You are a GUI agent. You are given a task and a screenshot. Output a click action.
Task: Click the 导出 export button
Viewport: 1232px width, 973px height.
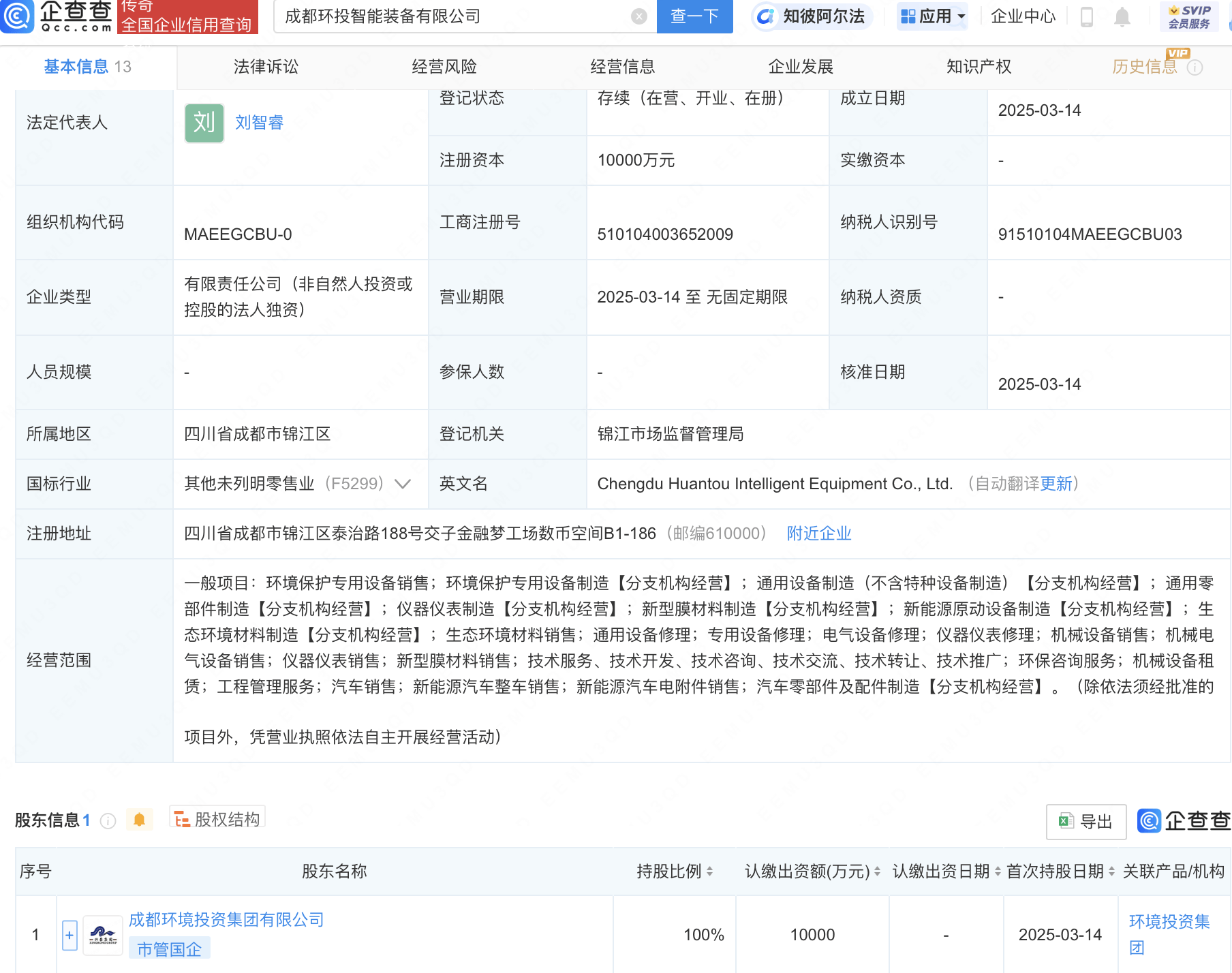pyautogui.click(x=1086, y=822)
